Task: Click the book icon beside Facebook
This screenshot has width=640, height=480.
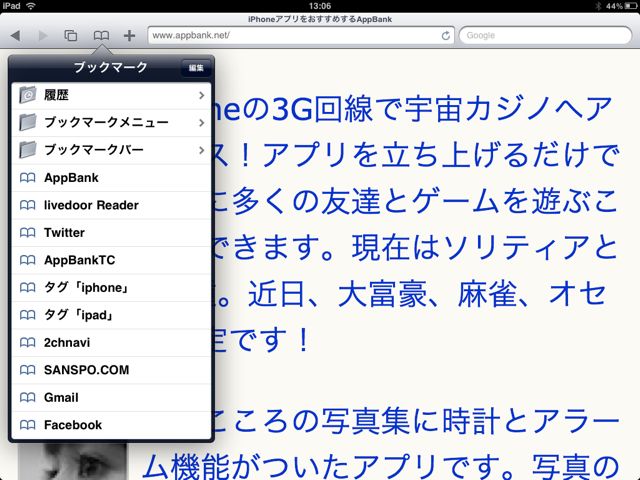Action: (x=27, y=425)
